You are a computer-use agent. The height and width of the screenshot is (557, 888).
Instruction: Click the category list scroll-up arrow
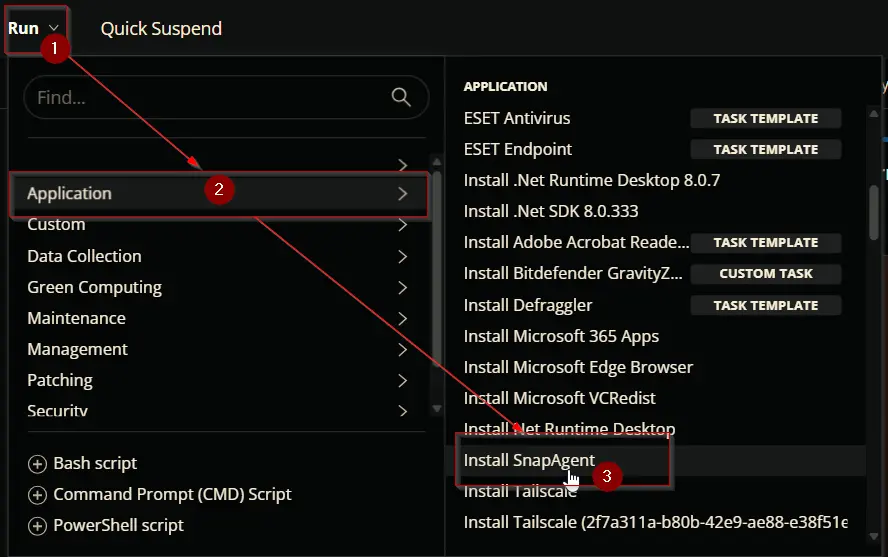pos(437,162)
